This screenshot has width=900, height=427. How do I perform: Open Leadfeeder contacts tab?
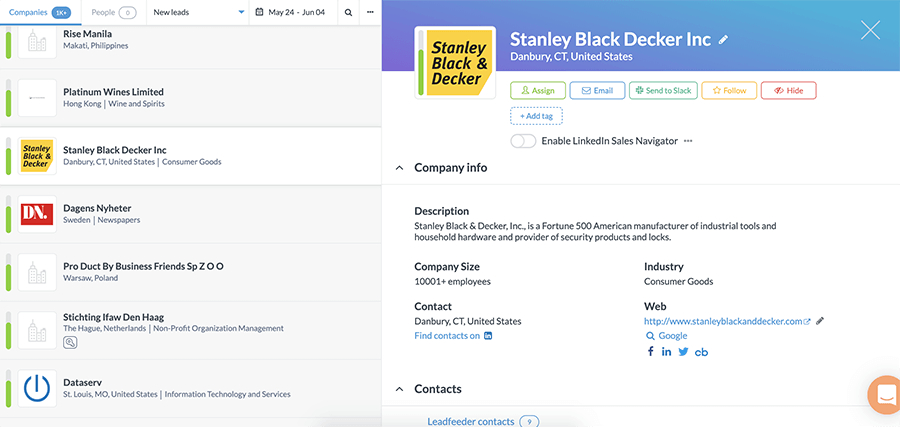[483, 422]
